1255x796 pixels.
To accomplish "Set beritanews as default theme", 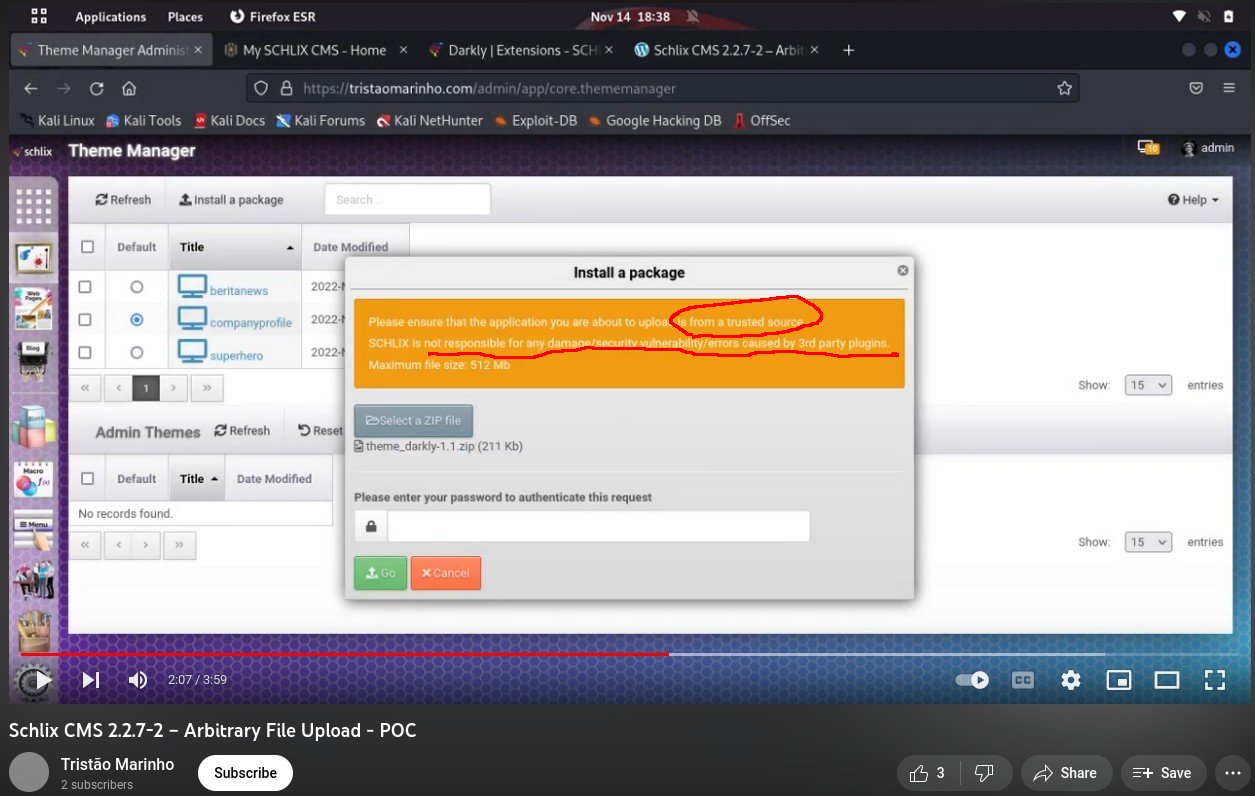I will 137,287.
